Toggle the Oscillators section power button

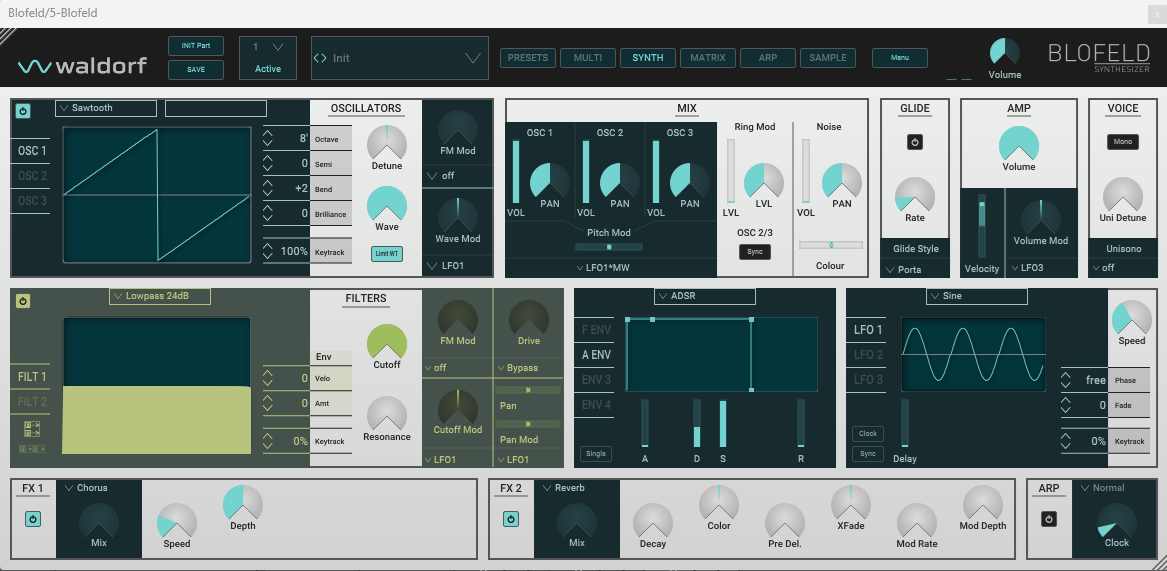point(23,111)
